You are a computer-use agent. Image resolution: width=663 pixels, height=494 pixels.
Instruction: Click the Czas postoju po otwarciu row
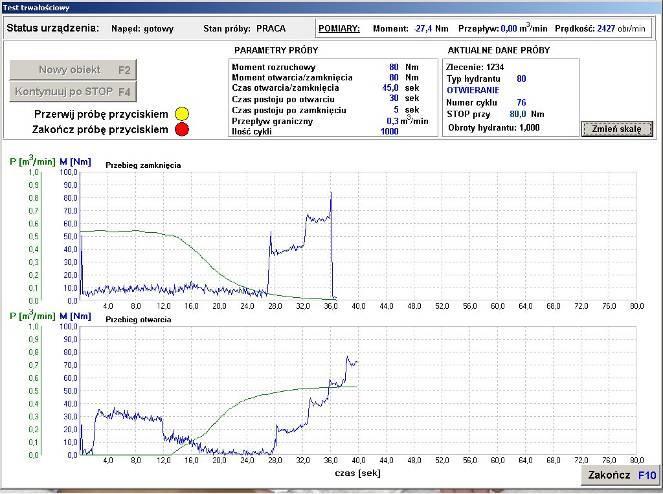[x=325, y=99]
